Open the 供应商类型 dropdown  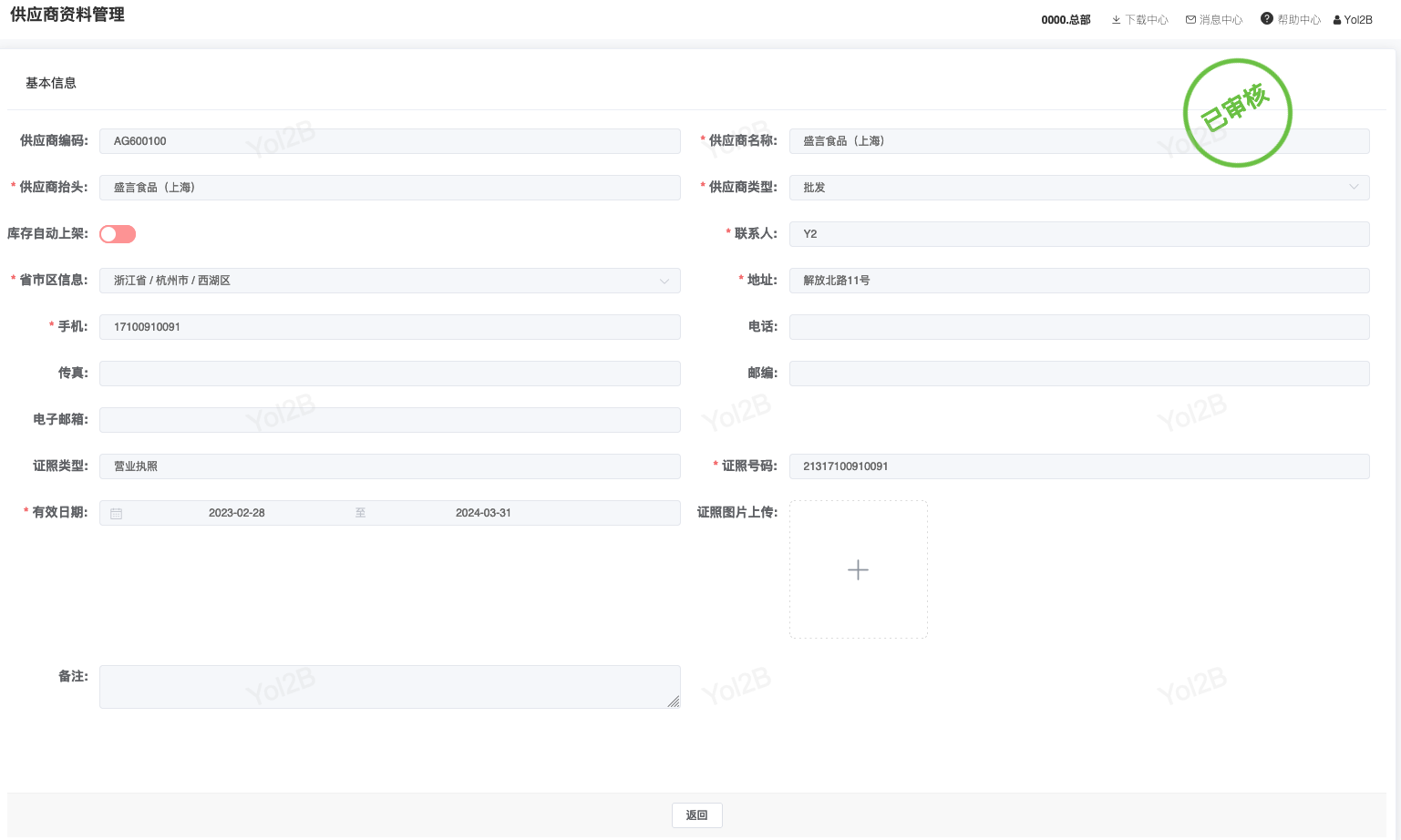pyautogui.click(x=1079, y=188)
